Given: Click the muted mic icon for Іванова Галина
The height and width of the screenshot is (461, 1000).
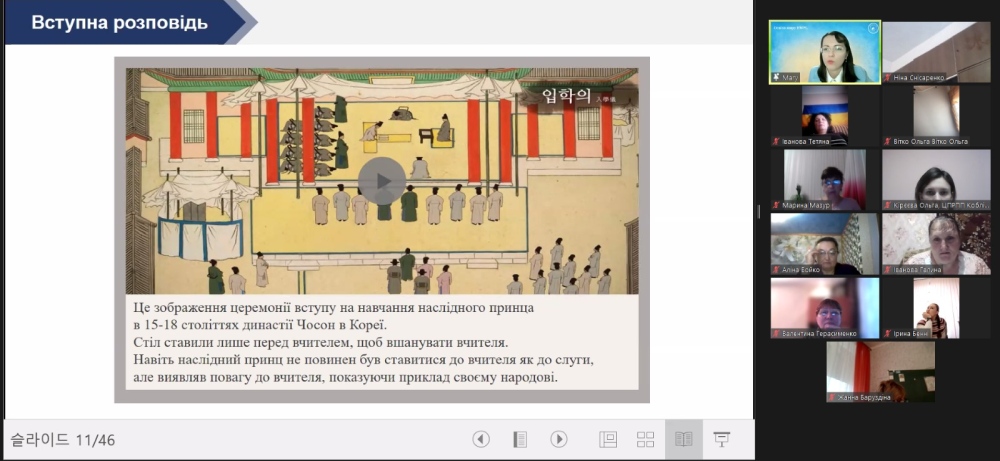Looking at the screenshot, I should click(887, 269).
